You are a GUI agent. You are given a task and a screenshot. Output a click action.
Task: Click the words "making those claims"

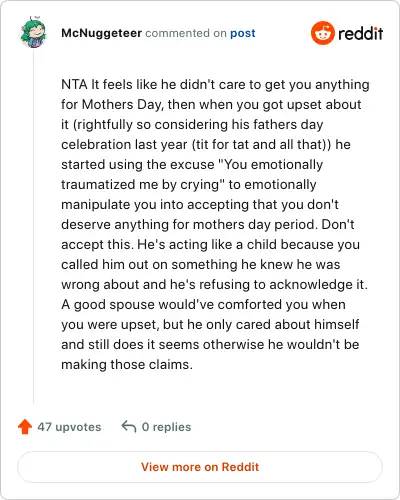pyautogui.click(x=125, y=364)
